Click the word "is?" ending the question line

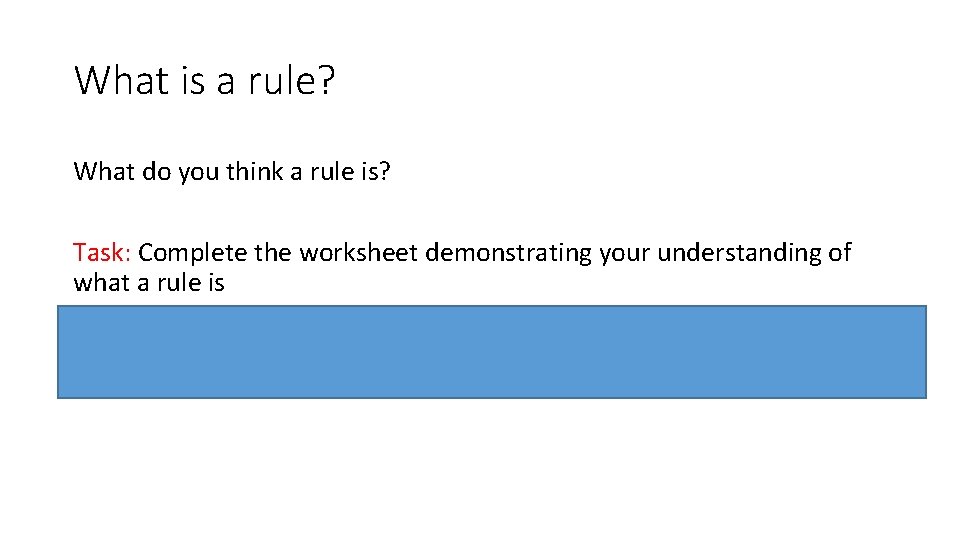click(375, 172)
